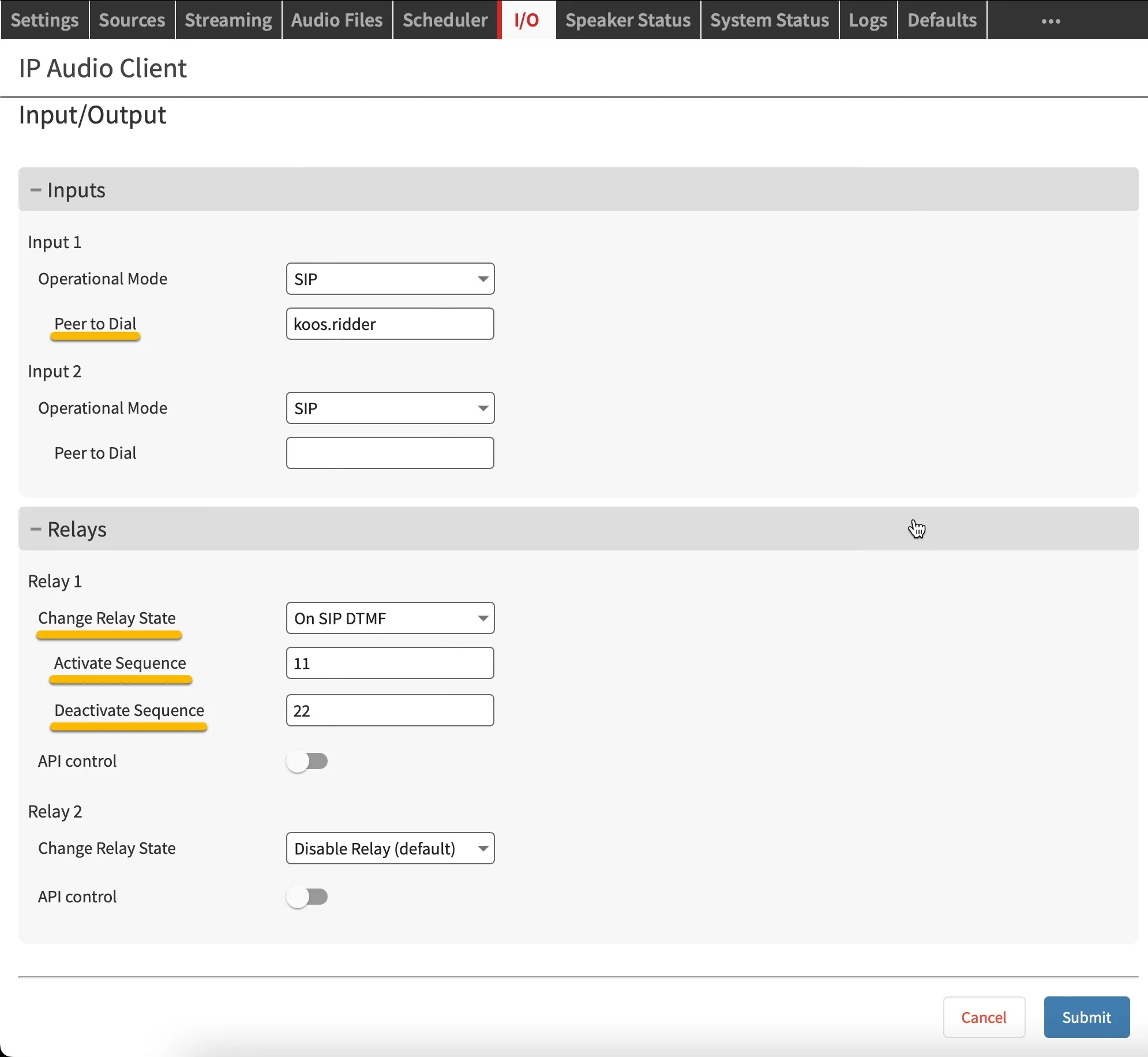This screenshot has height=1057, width=1148.
Task: Open the Audio Files tab
Action: (x=337, y=20)
